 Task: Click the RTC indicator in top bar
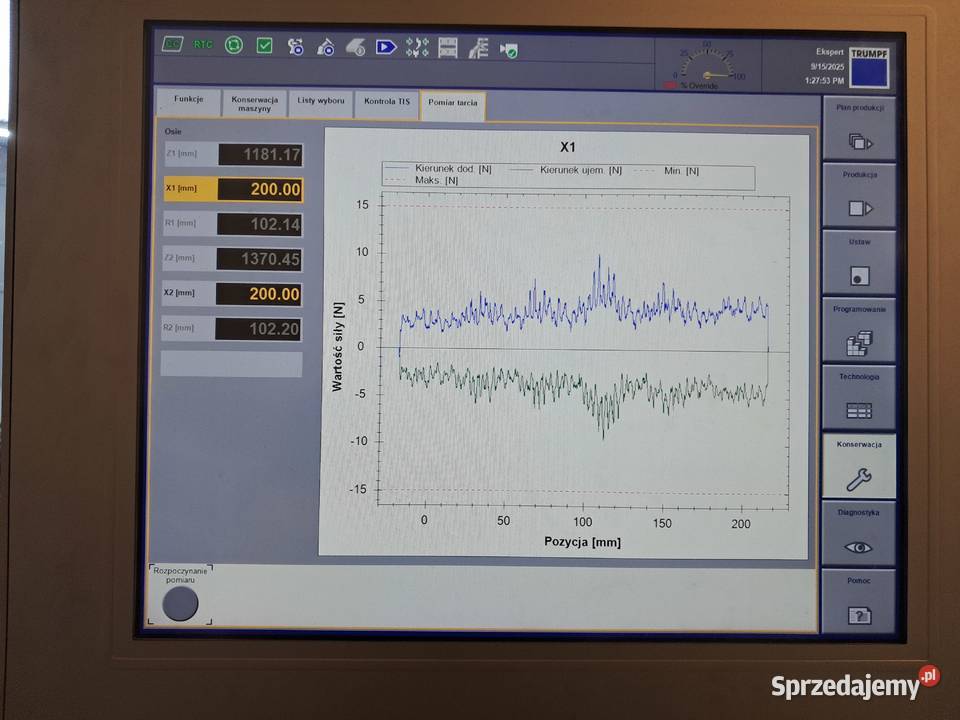click(x=203, y=45)
